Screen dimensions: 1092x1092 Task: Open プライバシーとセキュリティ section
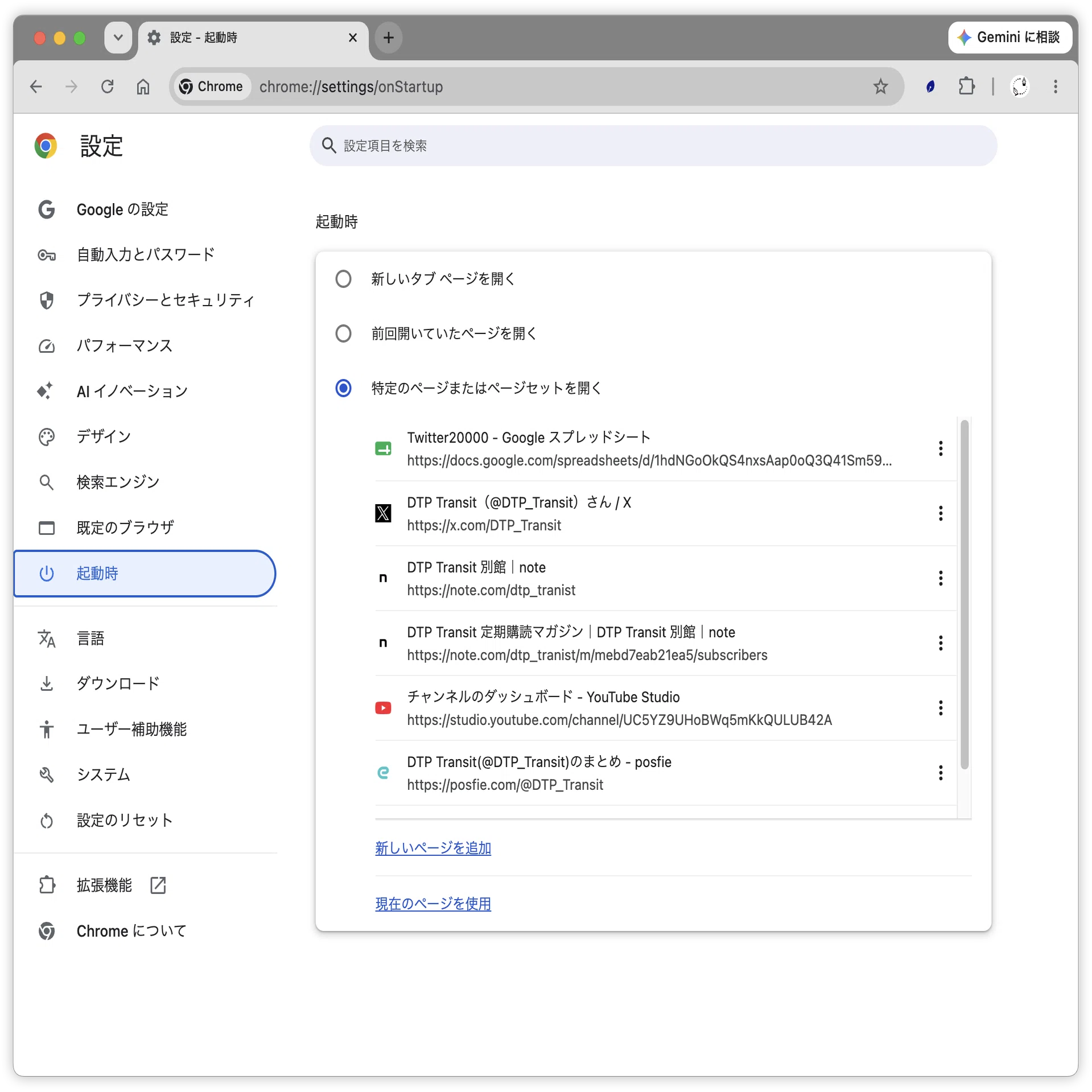[x=145, y=300]
